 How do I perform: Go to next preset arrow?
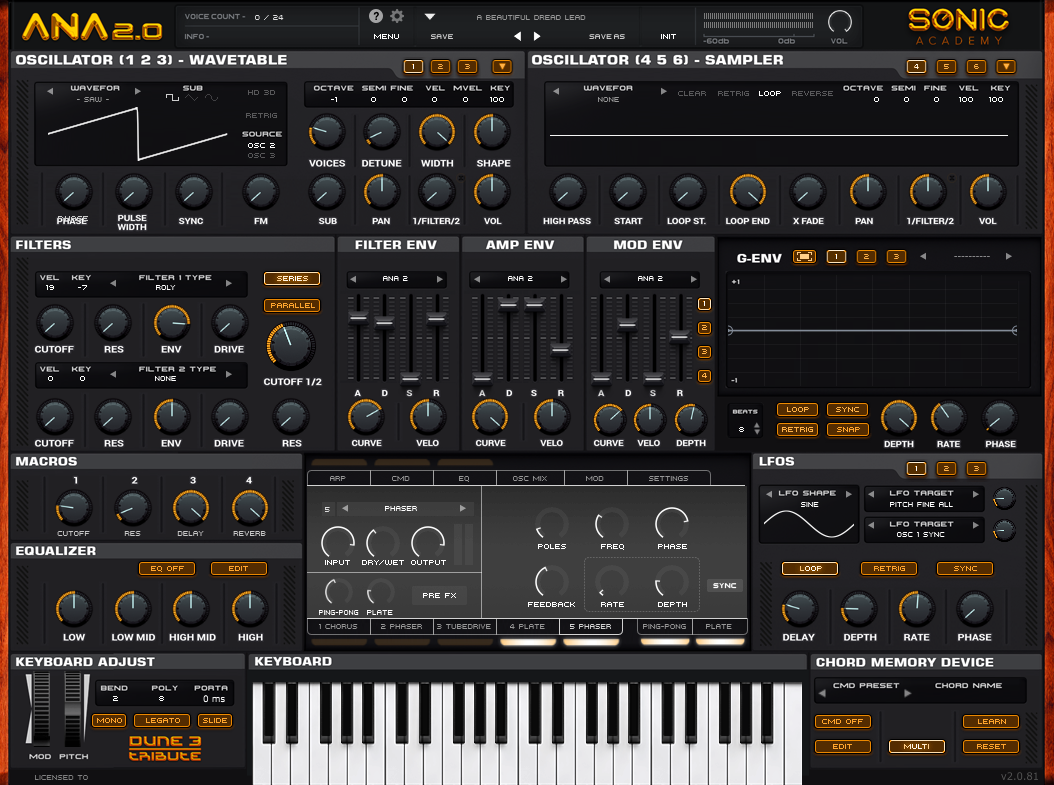tap(536, 36)
